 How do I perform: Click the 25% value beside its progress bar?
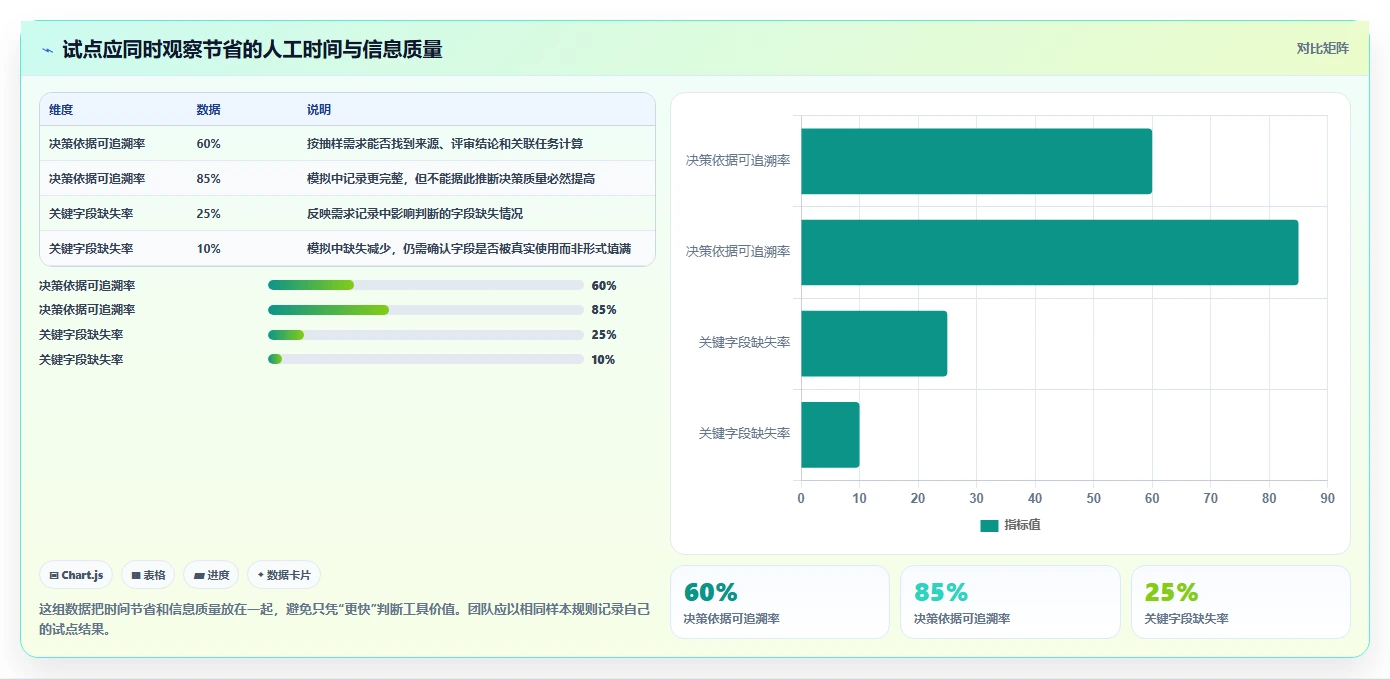[x=604, y=335]
